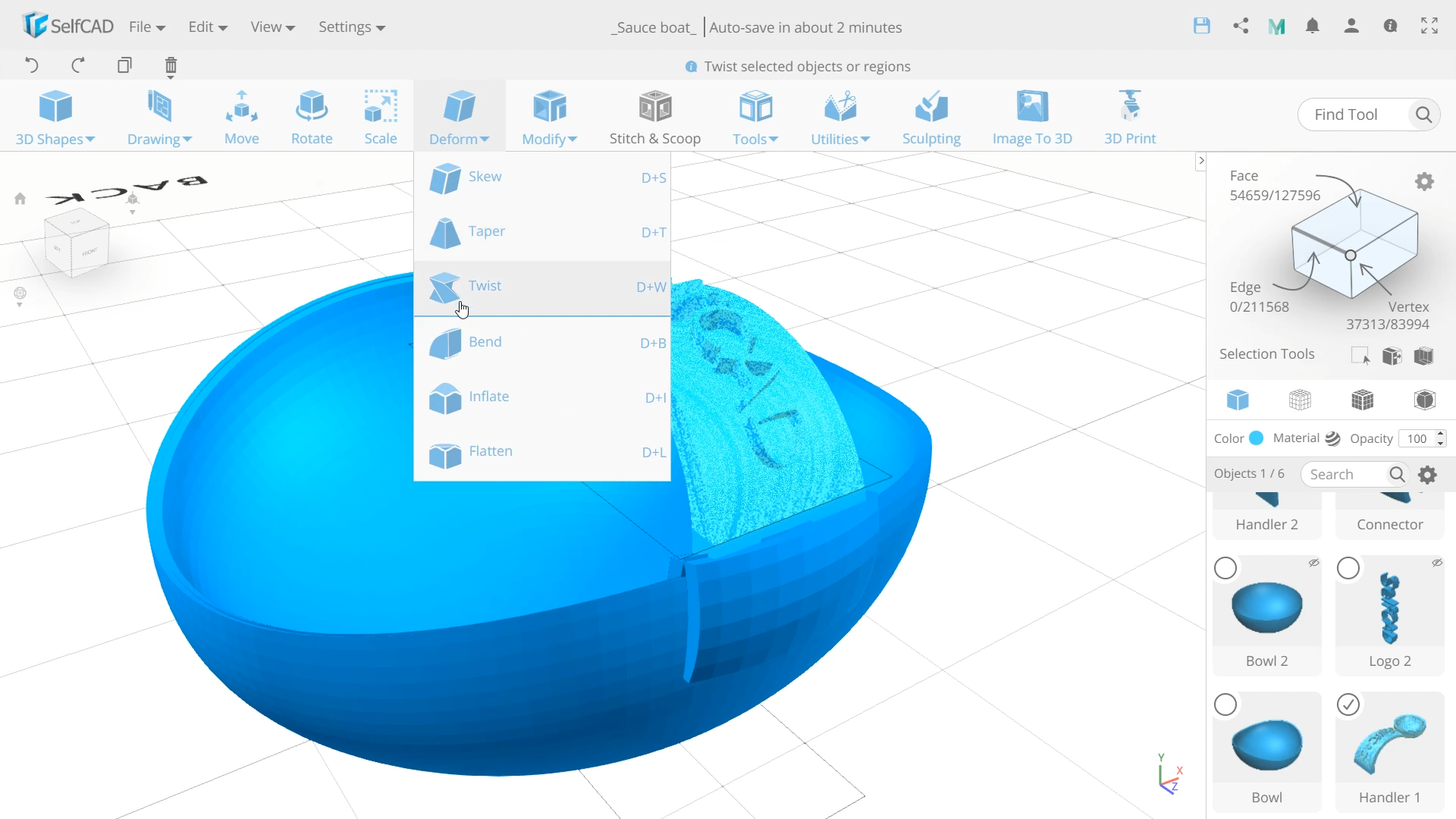Open selection settings gear icon
This screenshot has height=819, width=1456.
(1425, 182)
